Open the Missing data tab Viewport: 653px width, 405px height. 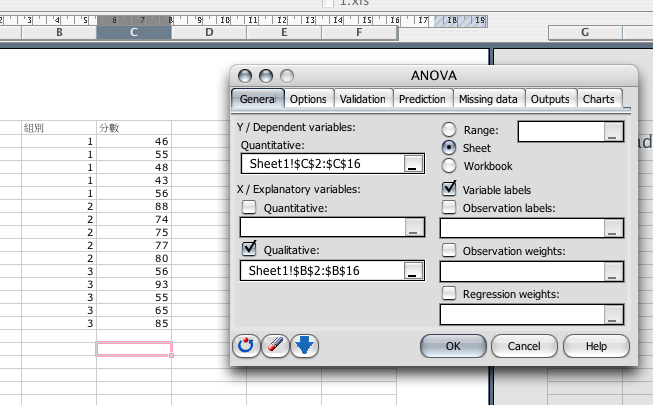pos(488,99)
